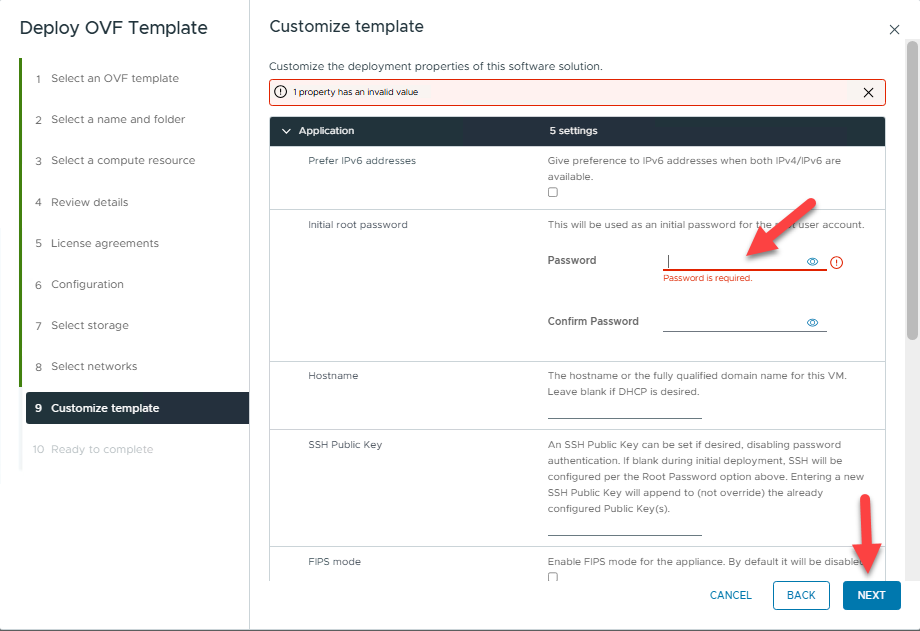Navigate to step 7 Select storage

(89, 325)
